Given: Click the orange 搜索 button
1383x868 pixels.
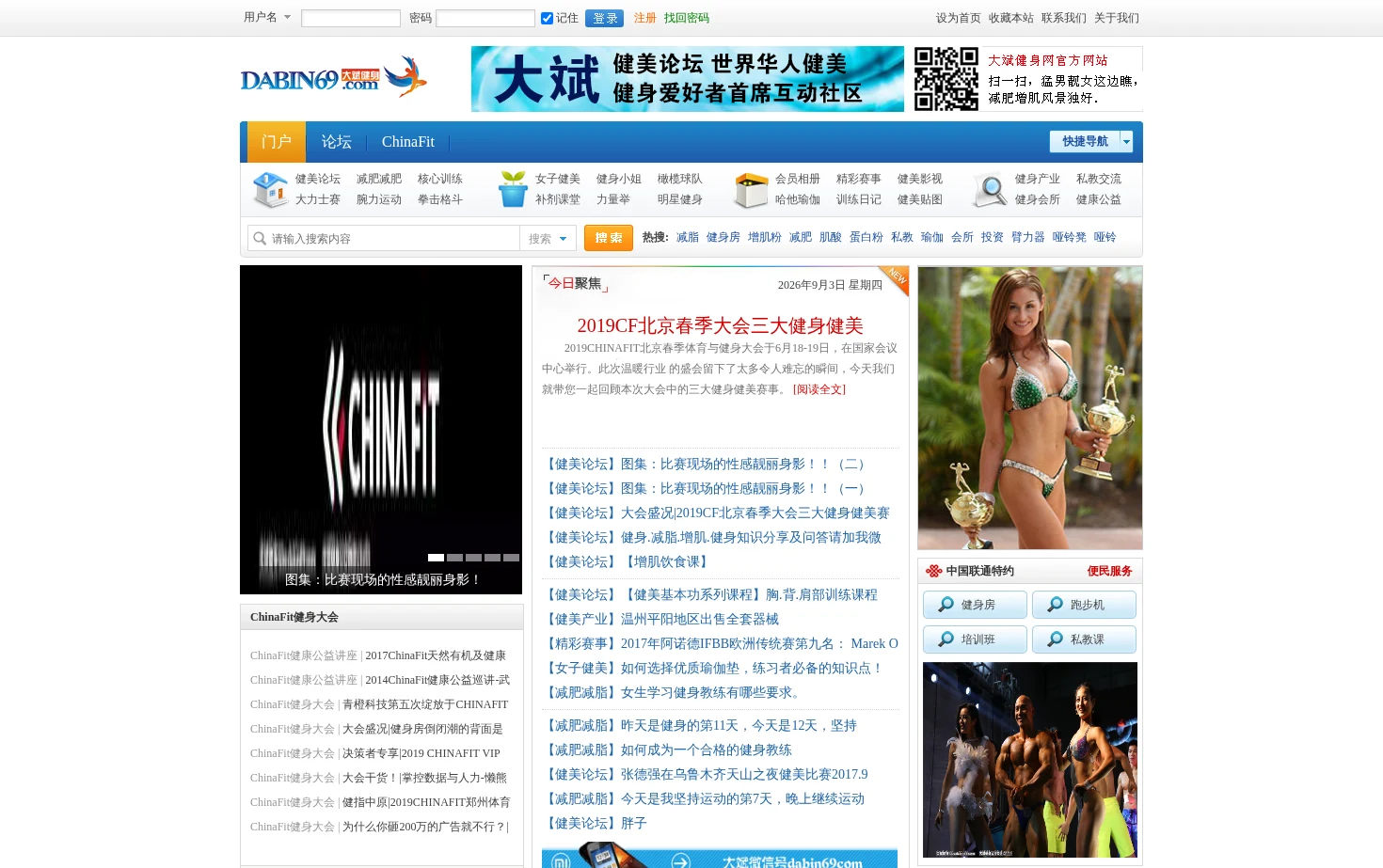Looking at the screenshot, I should pos(608,238).
